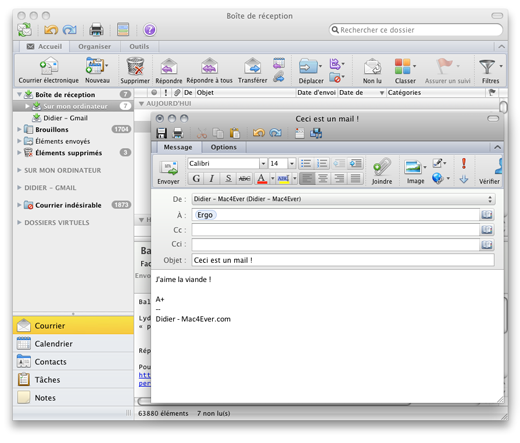Image resolution: width=520 pixels, height=443 pixels.
Task: Open address book for À field
Action: tap(487, 215)
